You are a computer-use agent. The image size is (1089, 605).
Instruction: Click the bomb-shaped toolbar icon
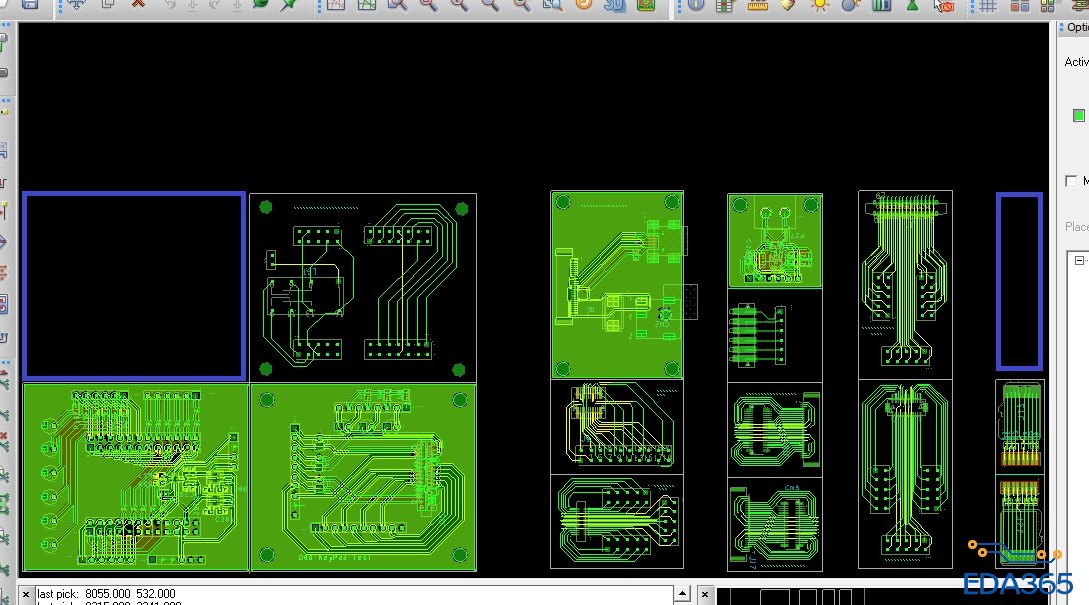pos(850,5)
